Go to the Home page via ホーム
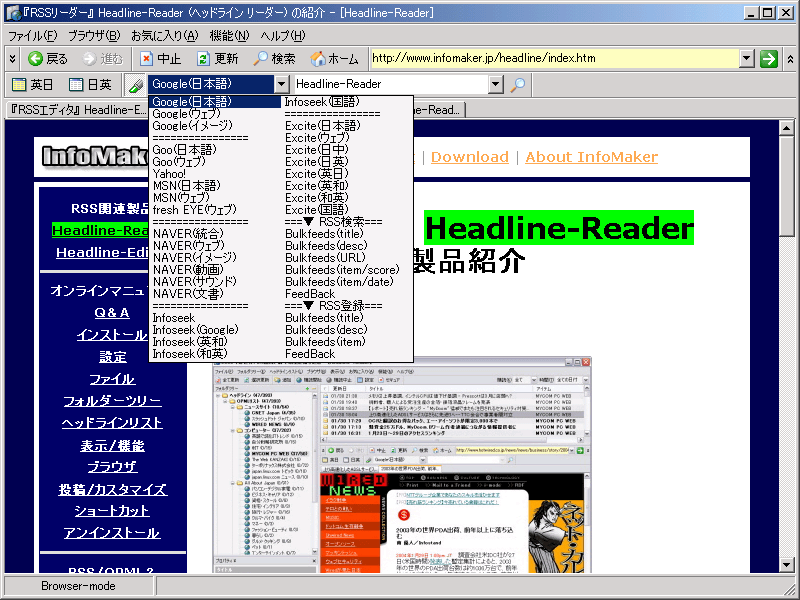This screenshot has width=800, height=600. click(x=334, y=59)
